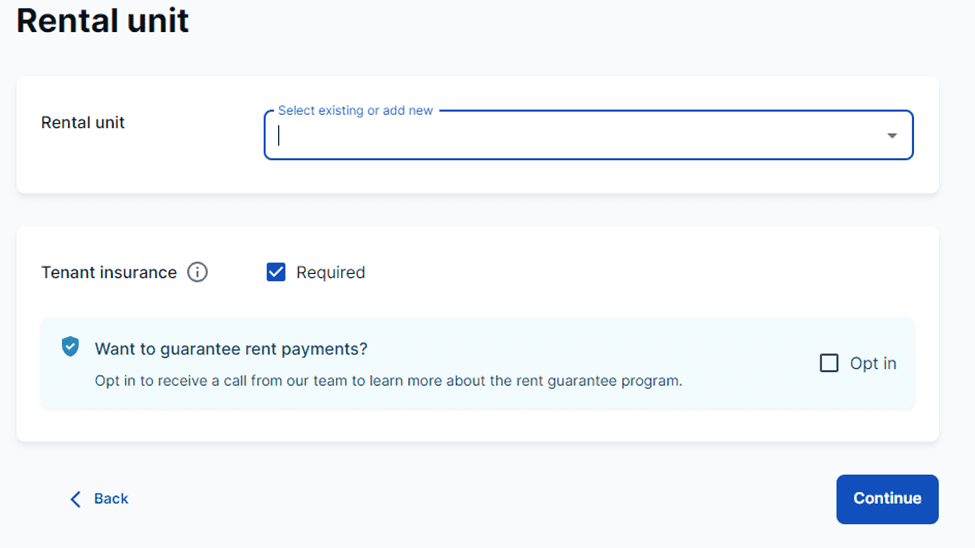Enable the Opt in checkbox
Viewport: 975px width, 548px height.
pos(829,363)
